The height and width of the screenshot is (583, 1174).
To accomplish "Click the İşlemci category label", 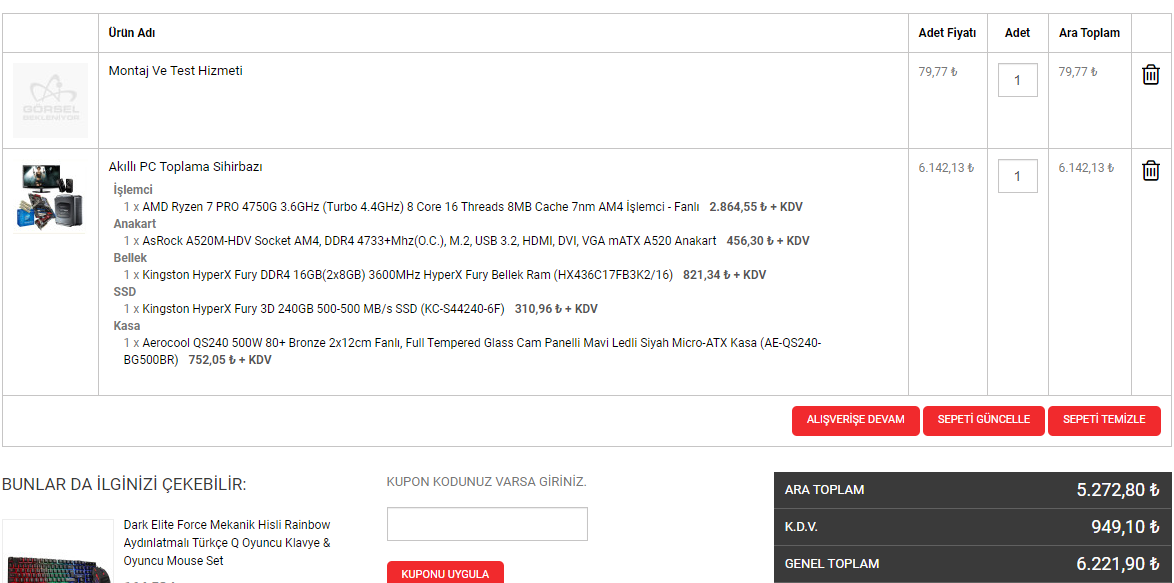I will [x=133, y=189].
